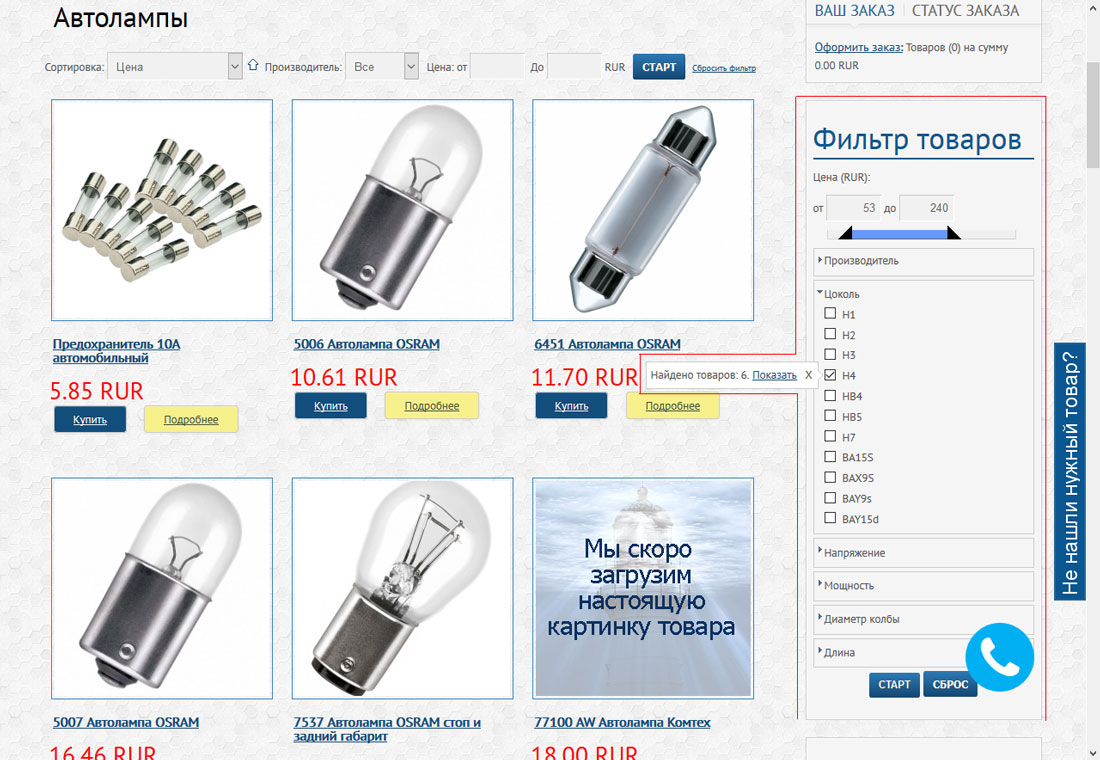
Task: Switch to the СТАТУС ЗАКАЗА tab
Action: pos(965,11)
